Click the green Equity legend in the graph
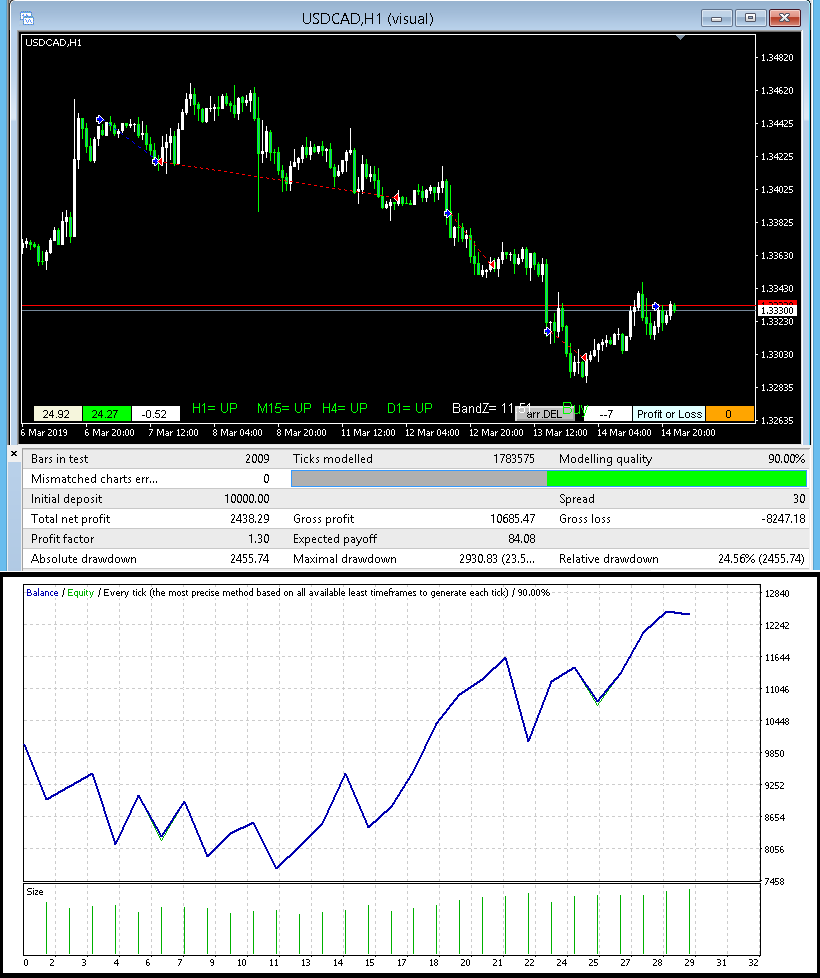Viewport: 820px width, 978px height. 80,593
